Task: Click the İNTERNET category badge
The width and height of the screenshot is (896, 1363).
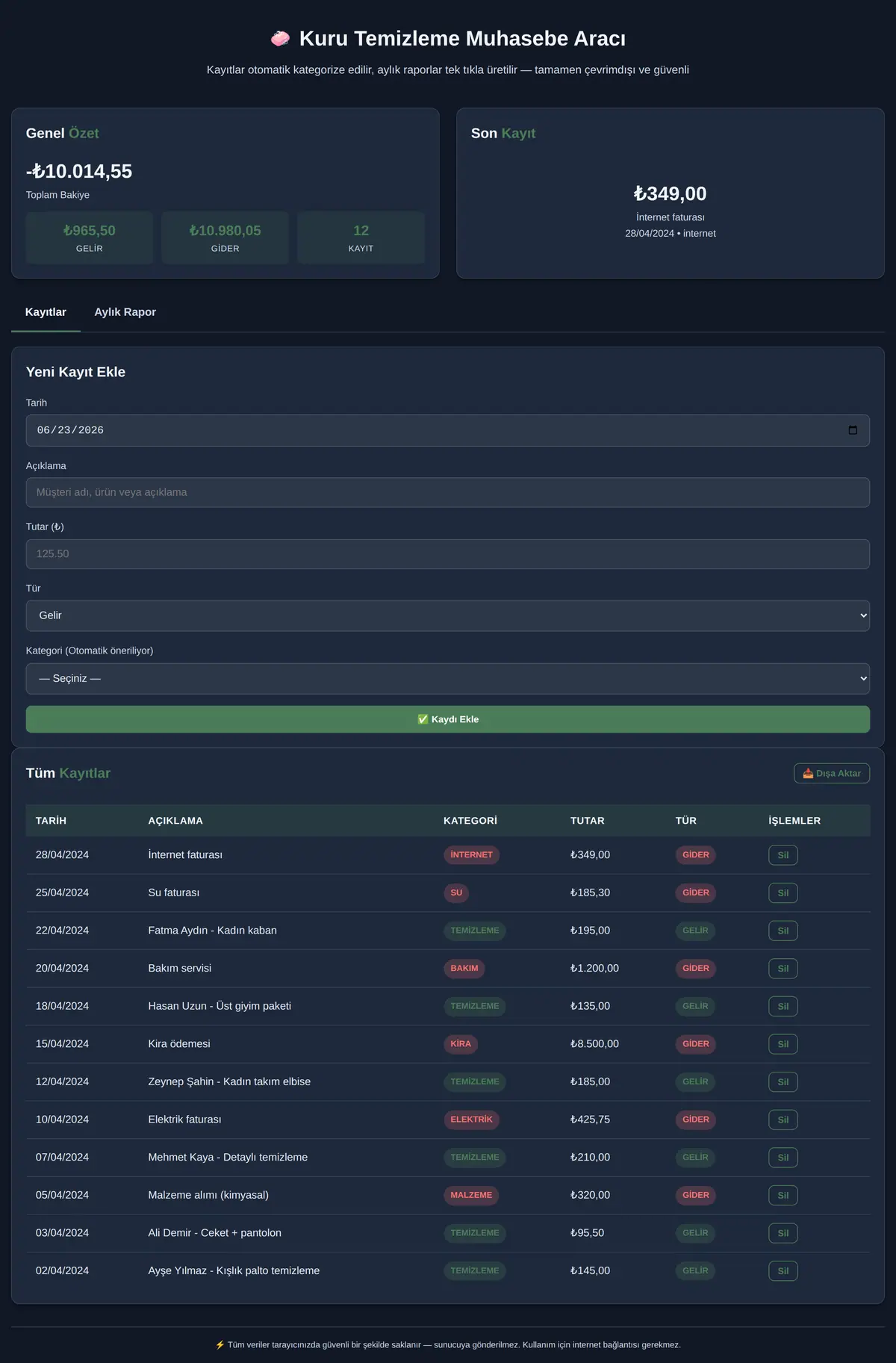Action: (471, 855)
